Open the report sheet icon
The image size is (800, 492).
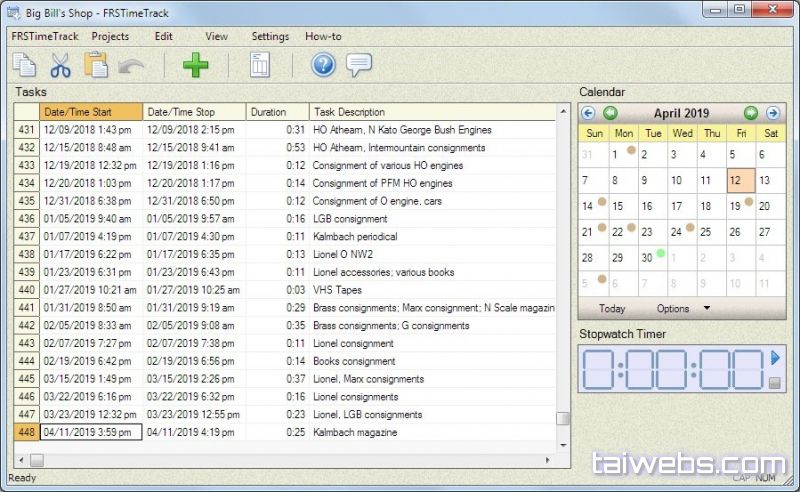coord(260,66)
